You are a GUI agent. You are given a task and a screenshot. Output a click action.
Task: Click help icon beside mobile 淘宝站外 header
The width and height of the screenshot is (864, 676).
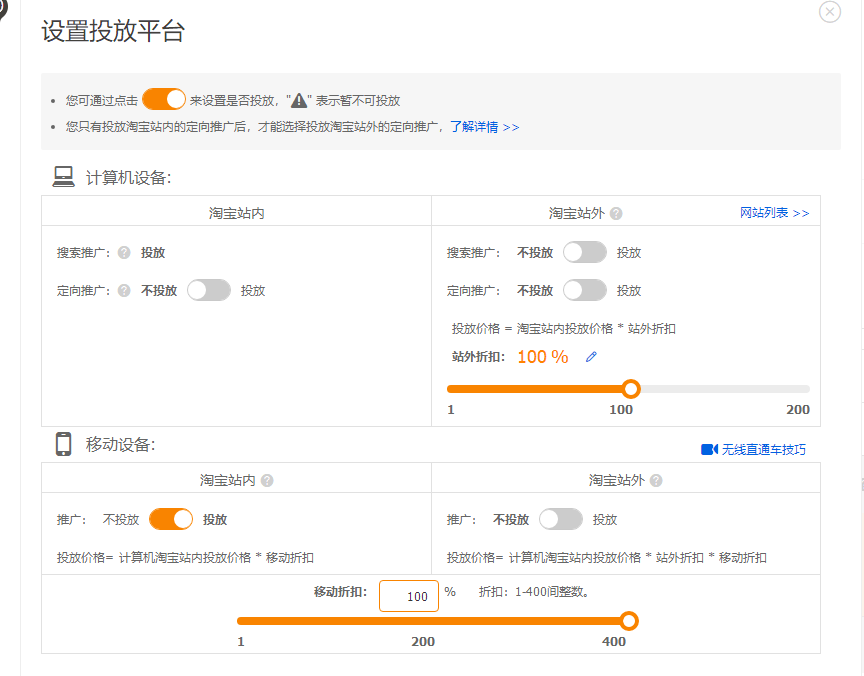(656, 481)
